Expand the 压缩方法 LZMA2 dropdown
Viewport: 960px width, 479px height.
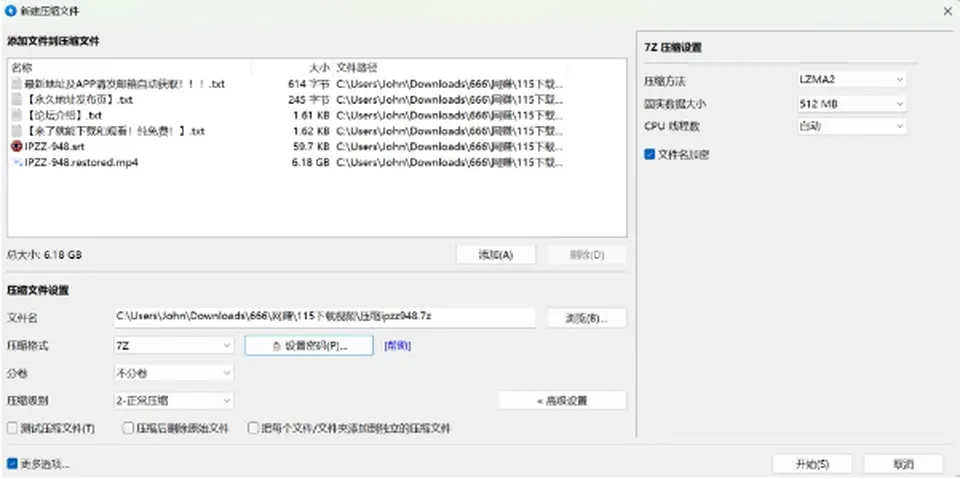(x=851, y=80)
